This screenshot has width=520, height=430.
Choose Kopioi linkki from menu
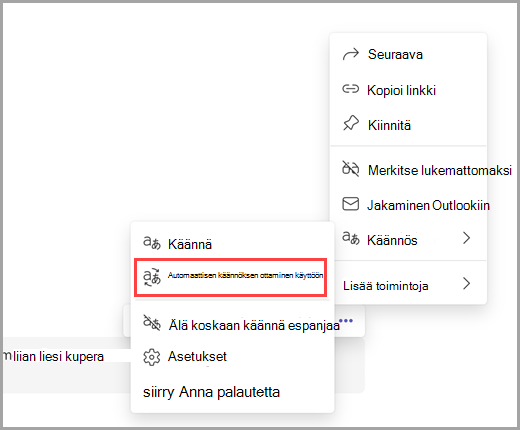coord(408,90)
